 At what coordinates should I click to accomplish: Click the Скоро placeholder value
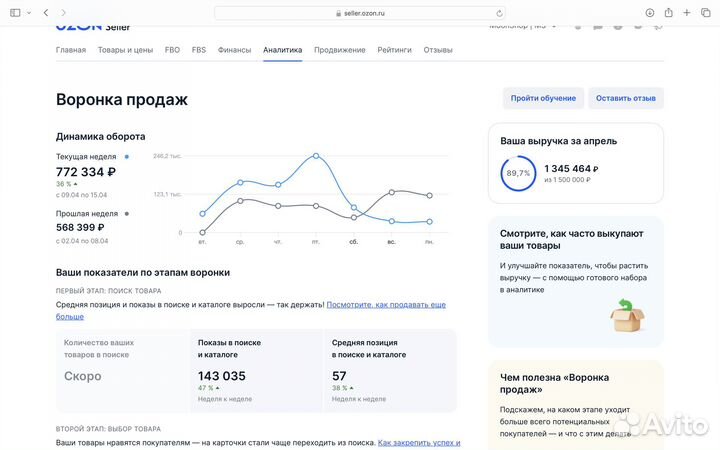click(x=83, y=376)
